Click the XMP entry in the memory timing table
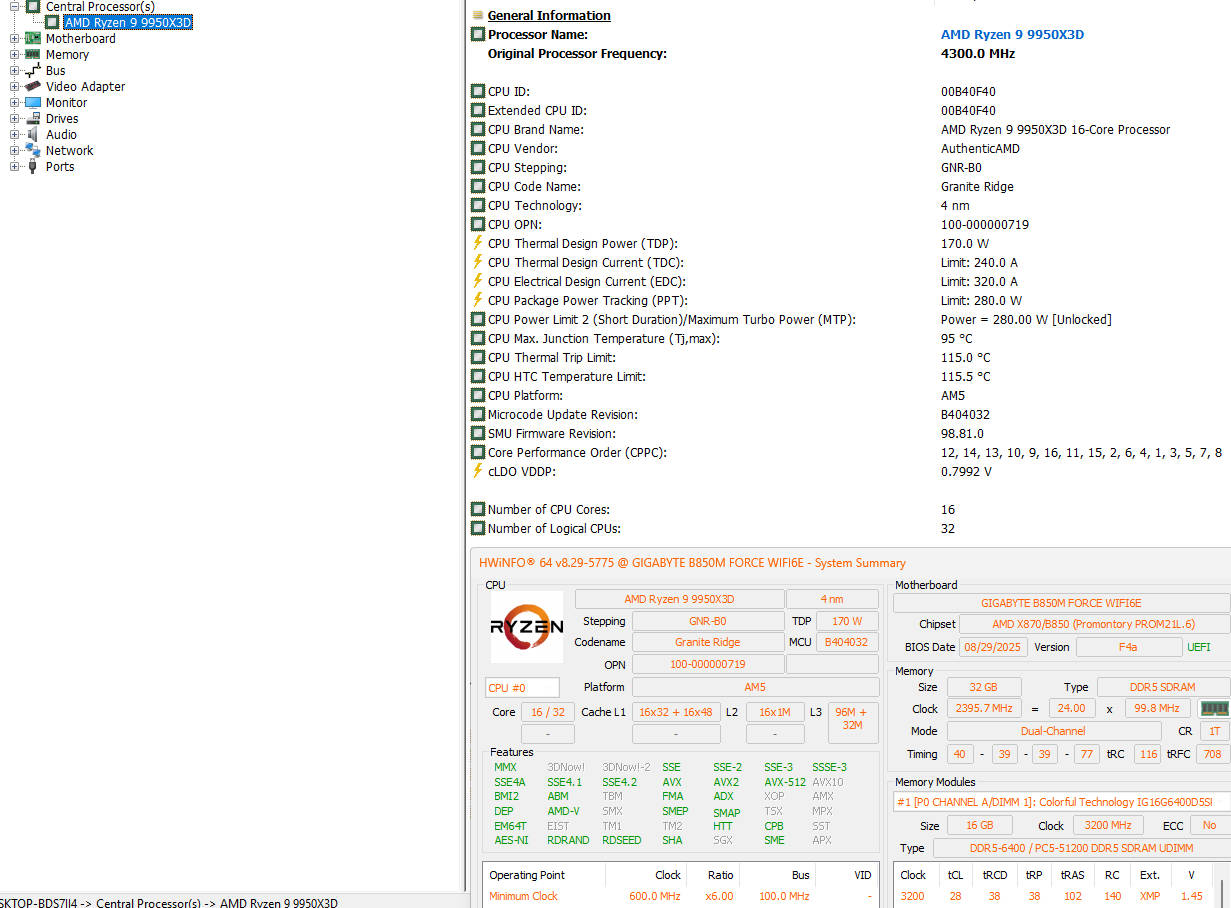 (x=1150, y=896)
